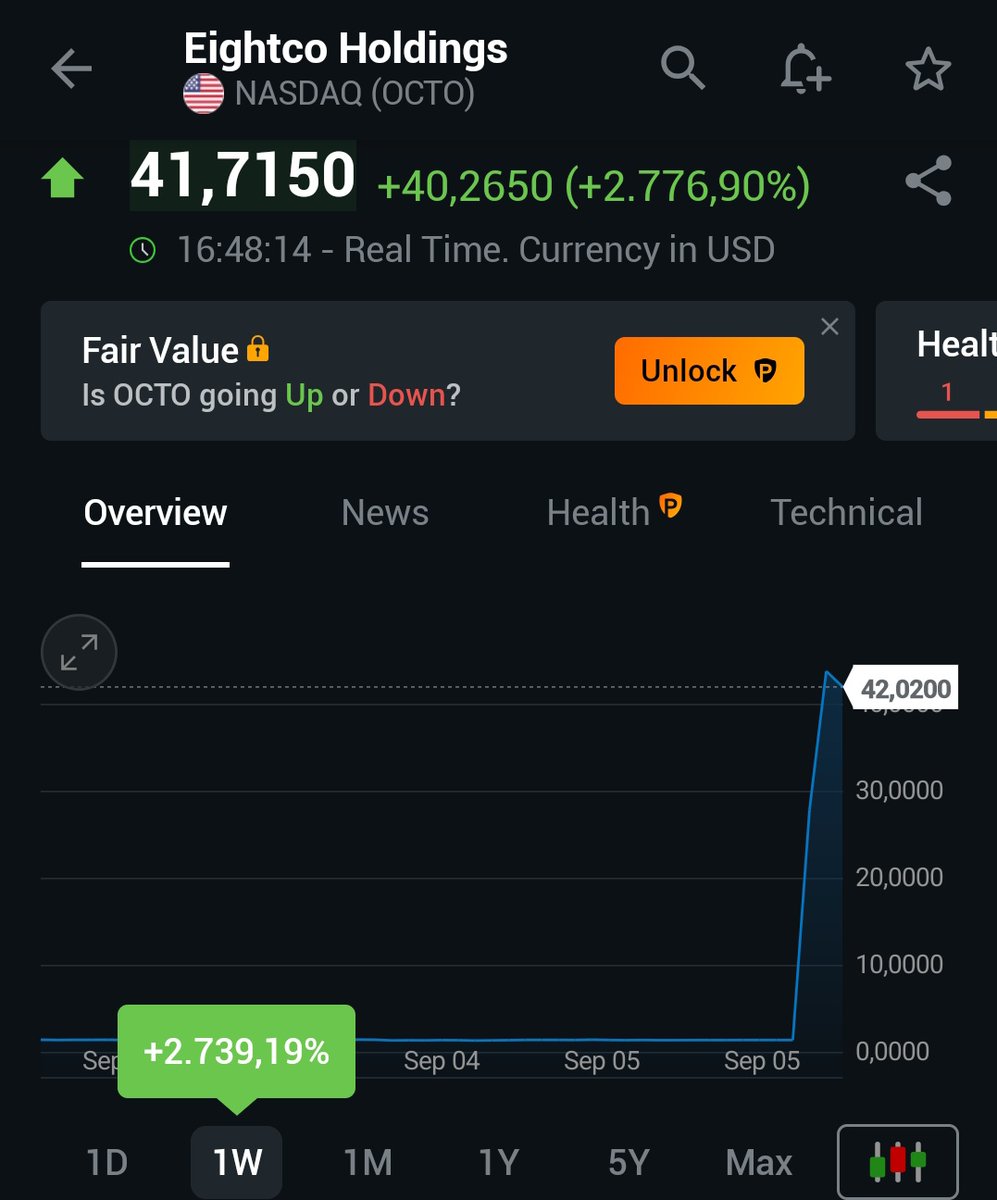This screenshot has width=997, height=1200.
Task: Expand the chart to fullscreen
Action: 79,653
